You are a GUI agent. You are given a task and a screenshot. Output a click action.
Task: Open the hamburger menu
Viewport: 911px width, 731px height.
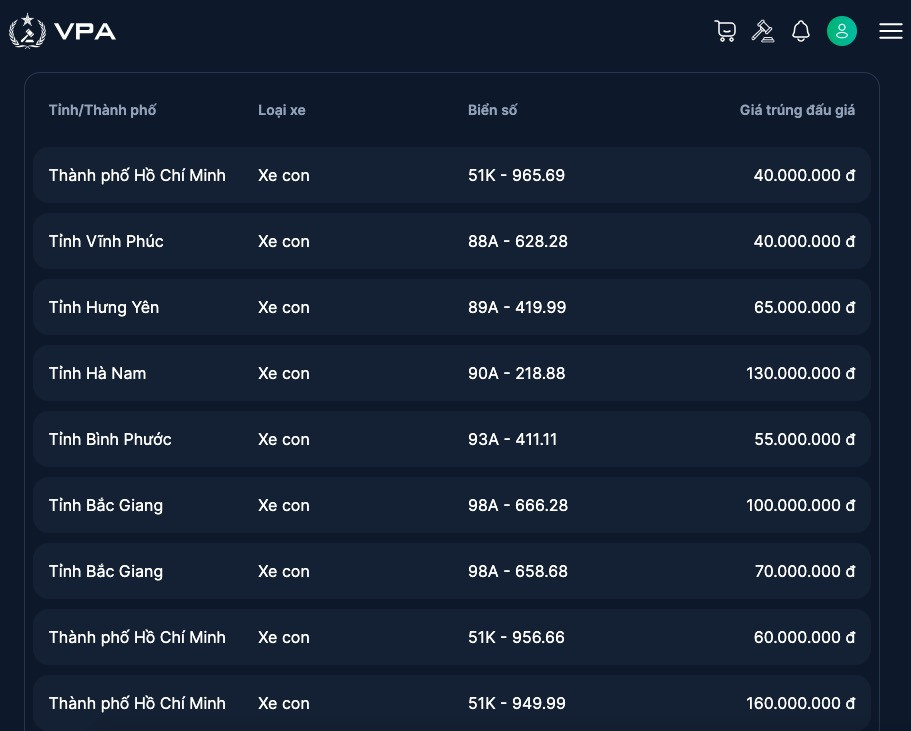click(x=890, y=31)
